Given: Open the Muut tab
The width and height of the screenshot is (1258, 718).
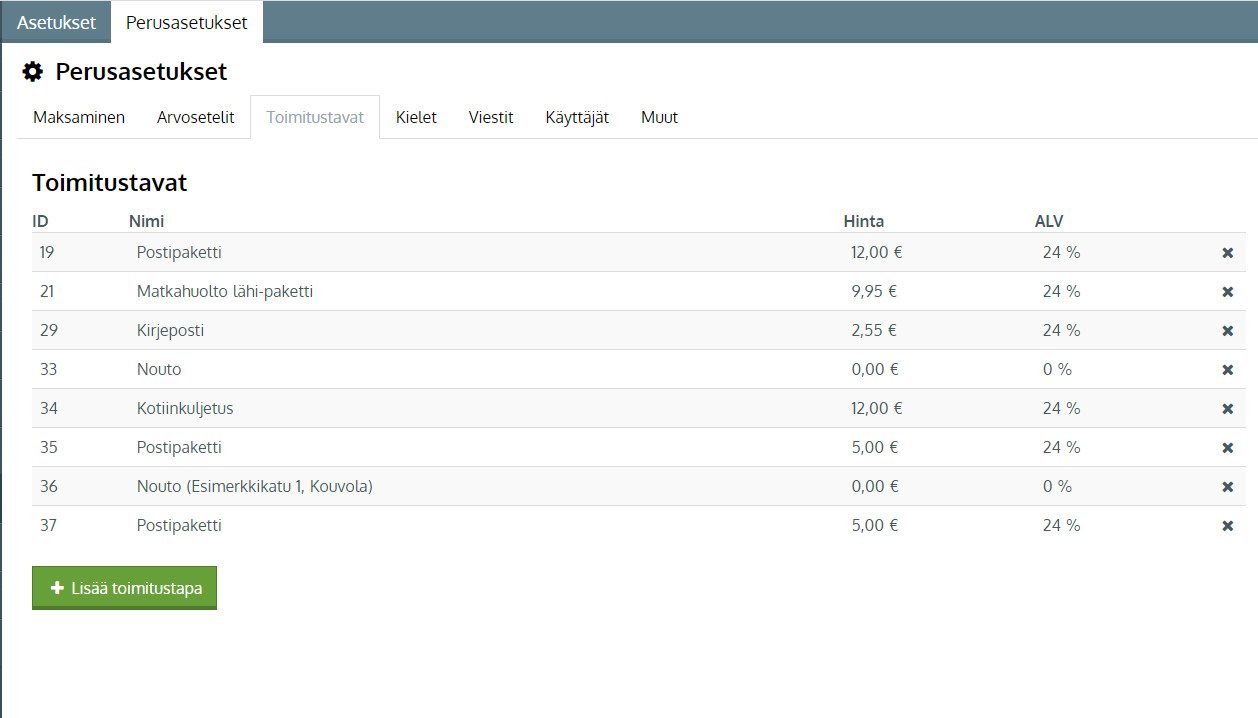Looking at the screenshot, I should (659, 117).
